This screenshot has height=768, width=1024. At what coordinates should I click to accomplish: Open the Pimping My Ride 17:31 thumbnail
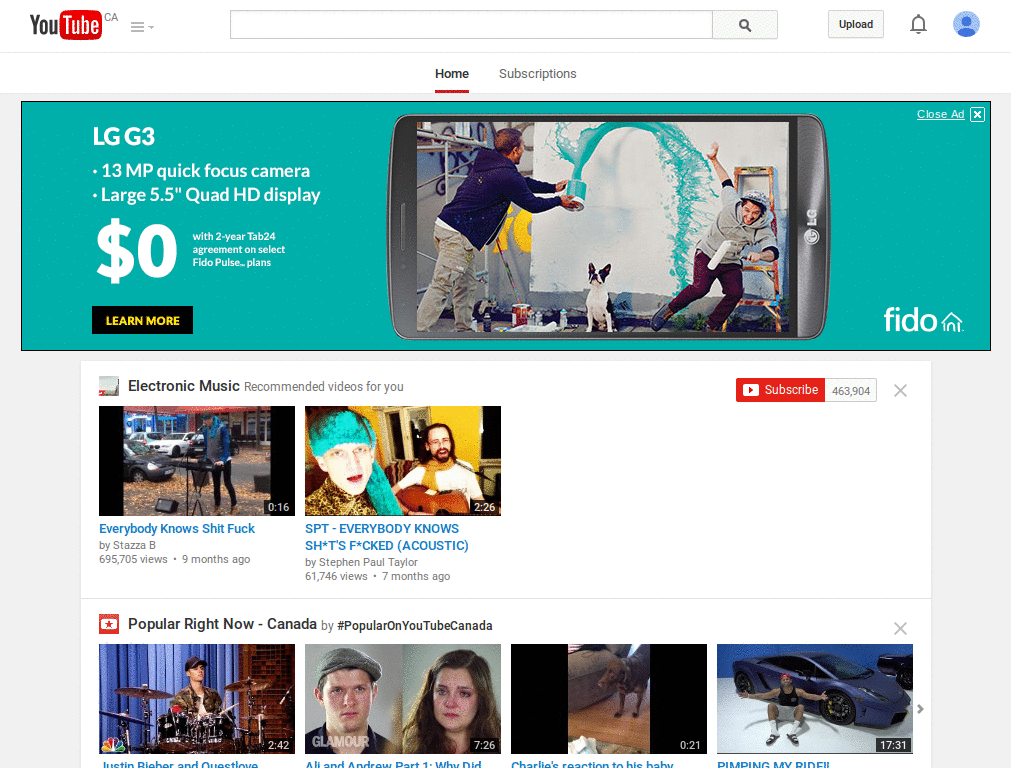(x=815, y=699)
